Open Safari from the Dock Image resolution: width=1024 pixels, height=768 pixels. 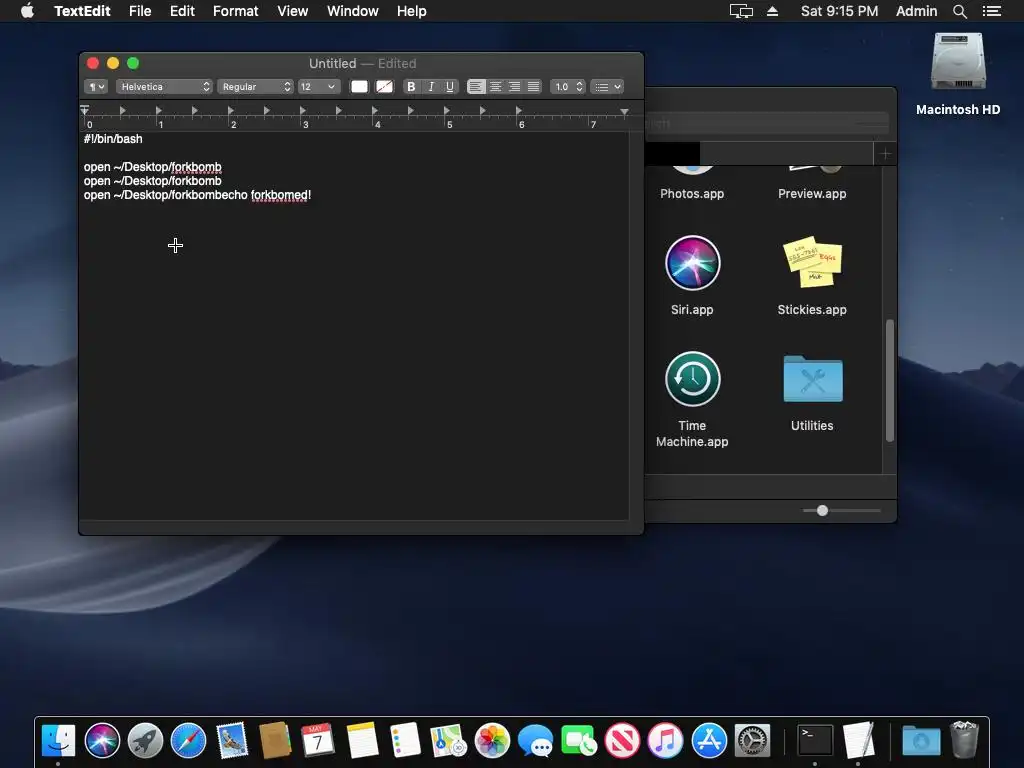[188, 741]
